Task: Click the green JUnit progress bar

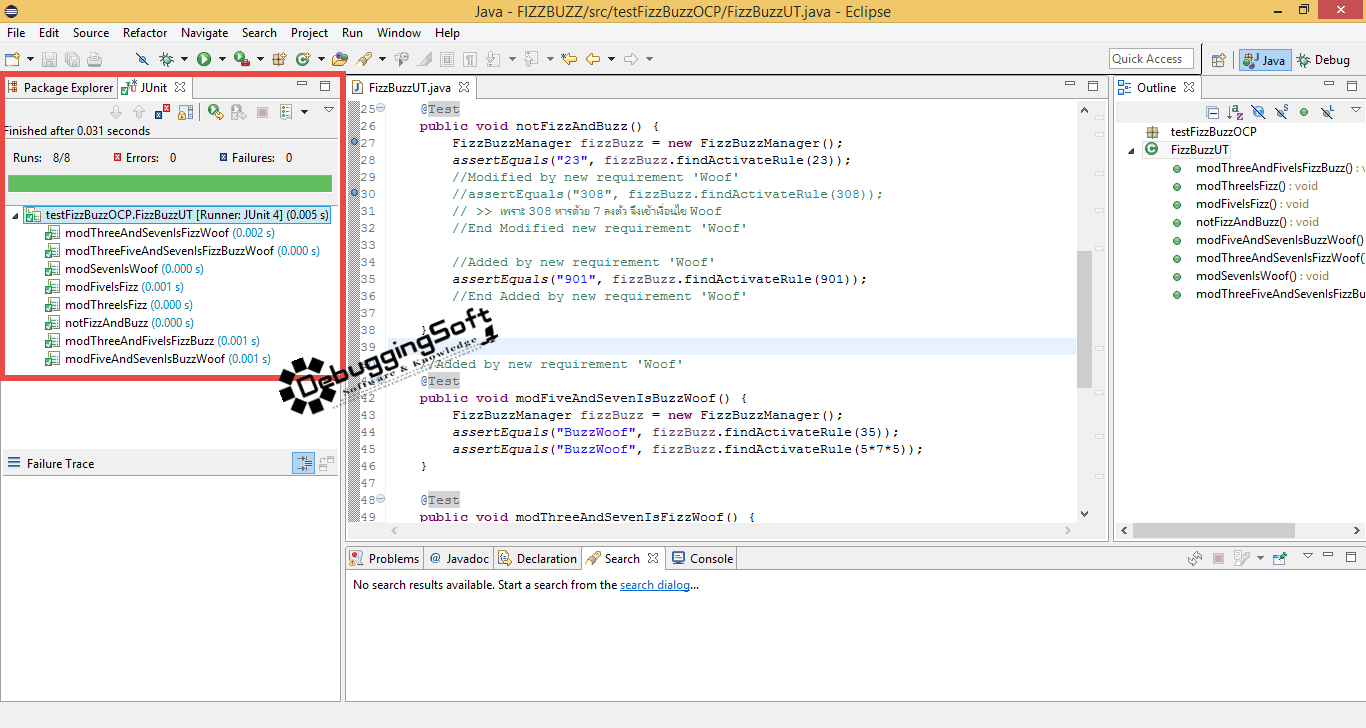Action: [170, 183]
